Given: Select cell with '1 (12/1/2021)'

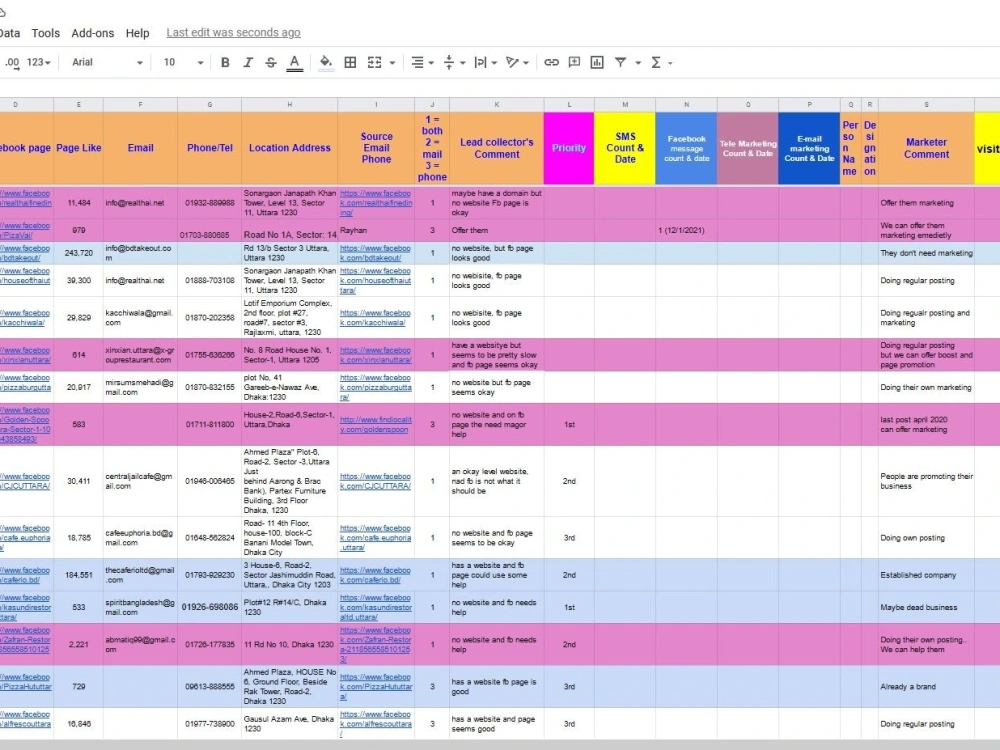Looking at the screenshot, I should pos(686,230).
